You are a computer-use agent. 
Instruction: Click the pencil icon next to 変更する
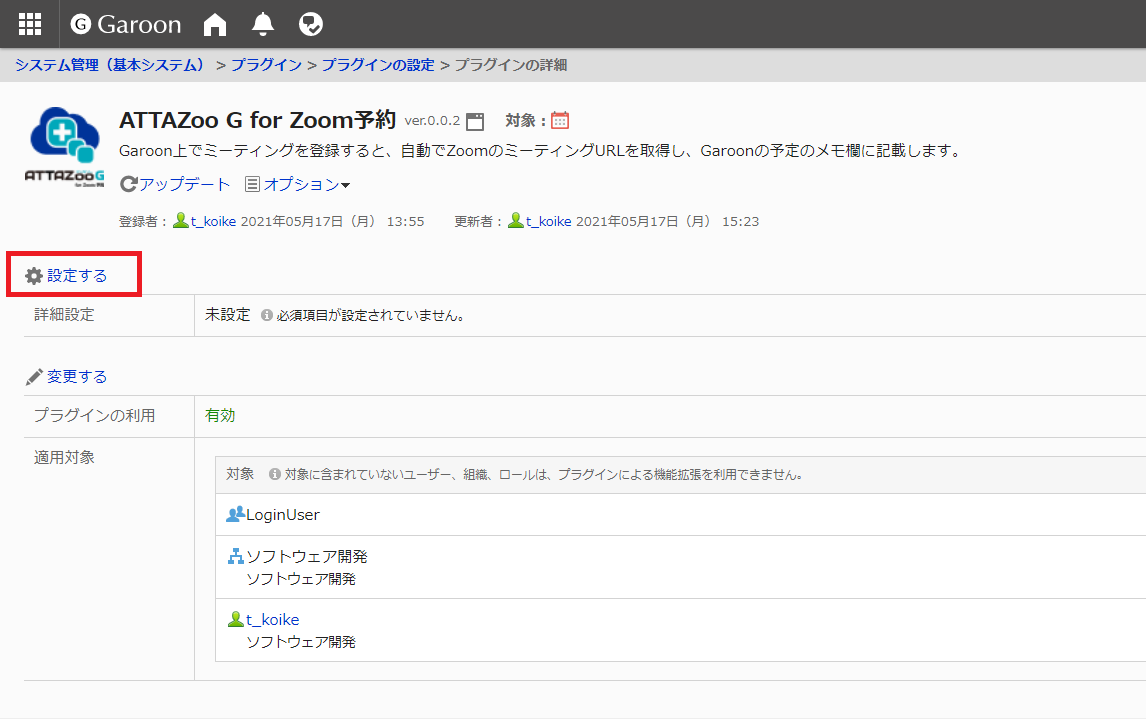click(x=34, y=377)
